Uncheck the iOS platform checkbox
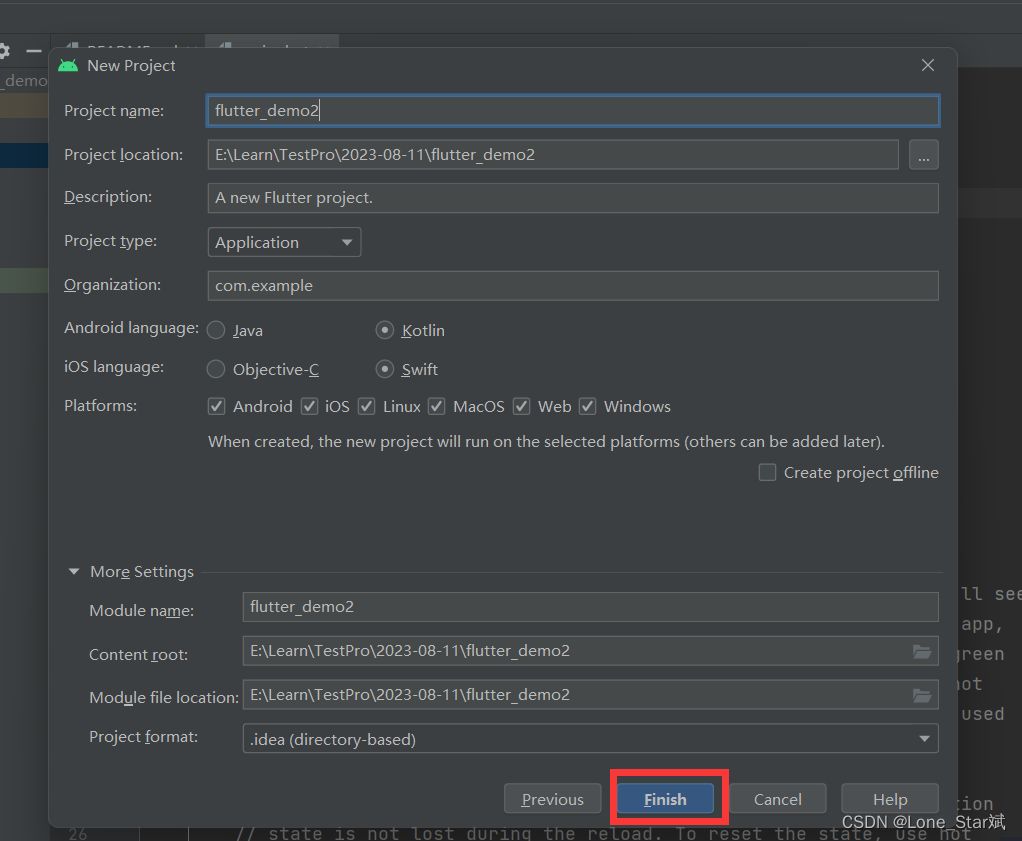 point(309,406)
